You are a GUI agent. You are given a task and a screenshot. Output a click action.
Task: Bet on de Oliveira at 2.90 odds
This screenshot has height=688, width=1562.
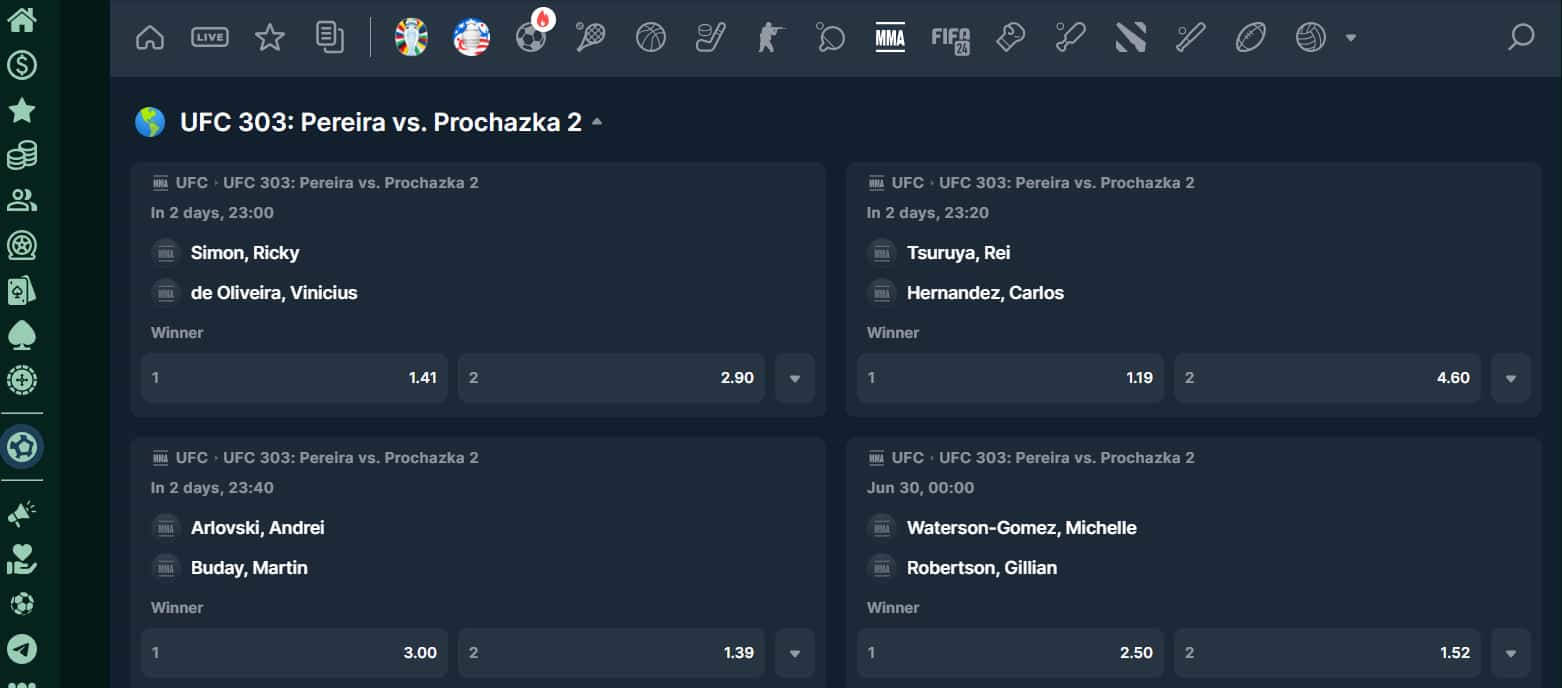click(x=611, y=378)
